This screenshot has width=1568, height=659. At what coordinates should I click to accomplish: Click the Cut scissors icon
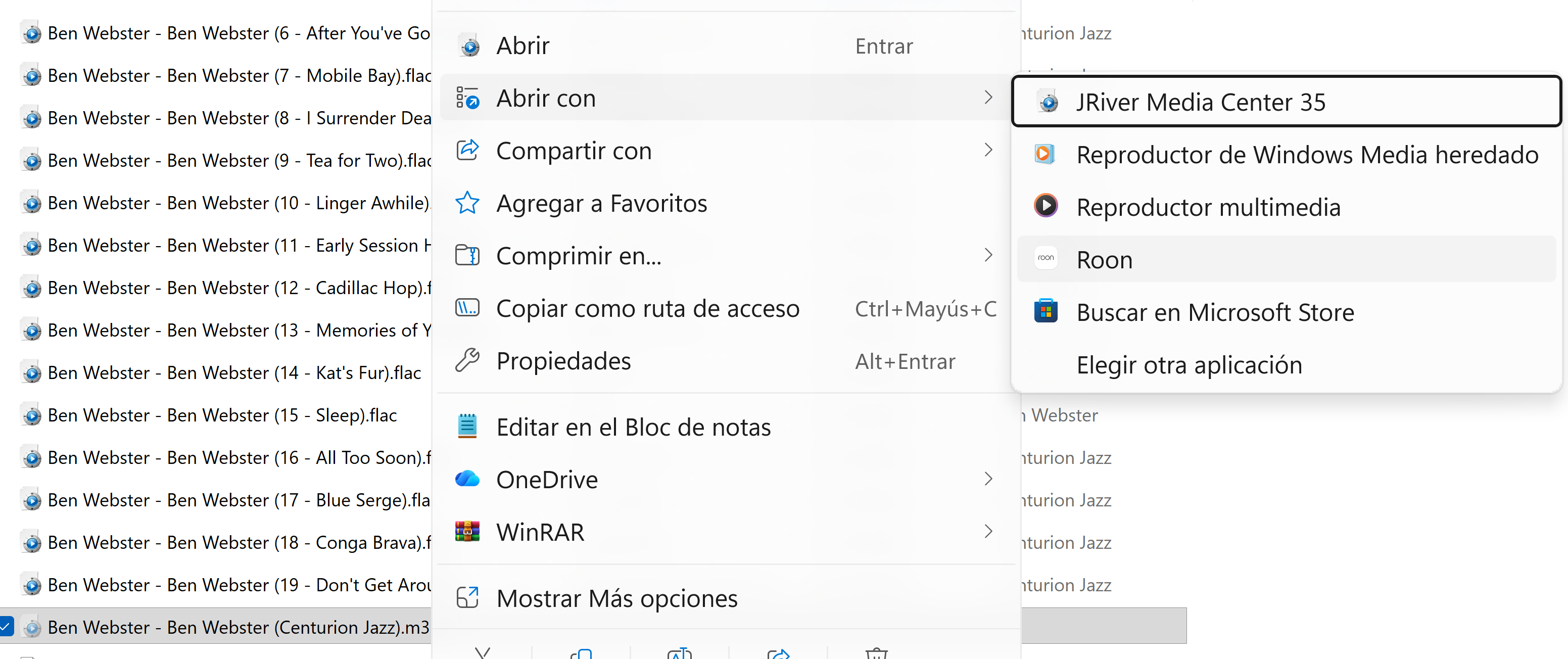pos(482,653)
